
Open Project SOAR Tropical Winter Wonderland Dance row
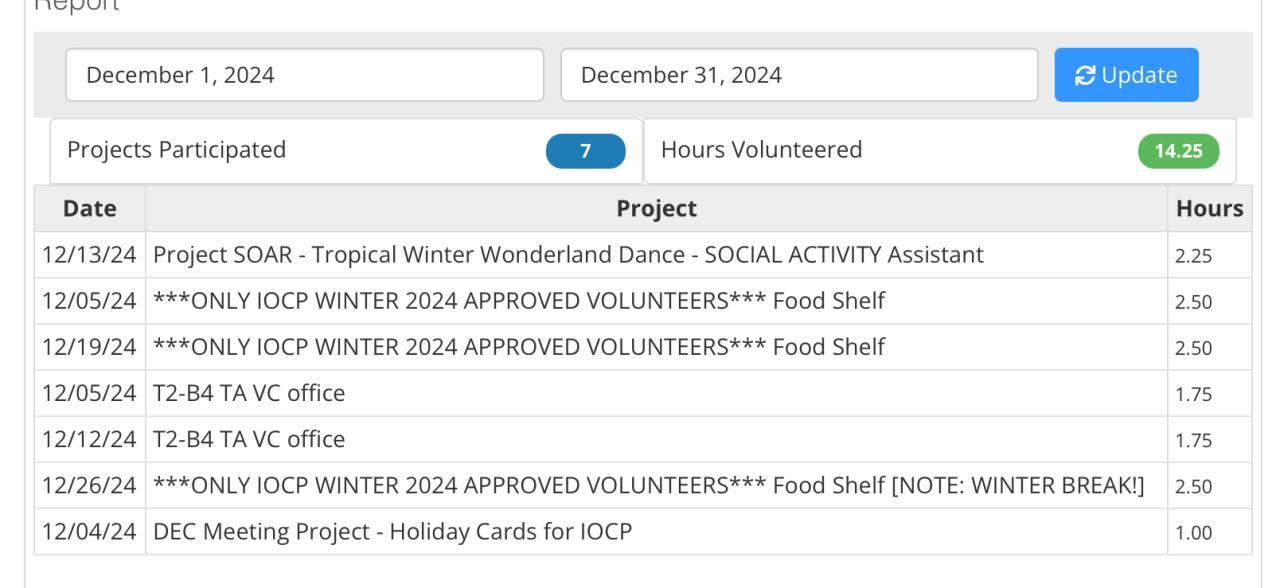tap(568, 255)
